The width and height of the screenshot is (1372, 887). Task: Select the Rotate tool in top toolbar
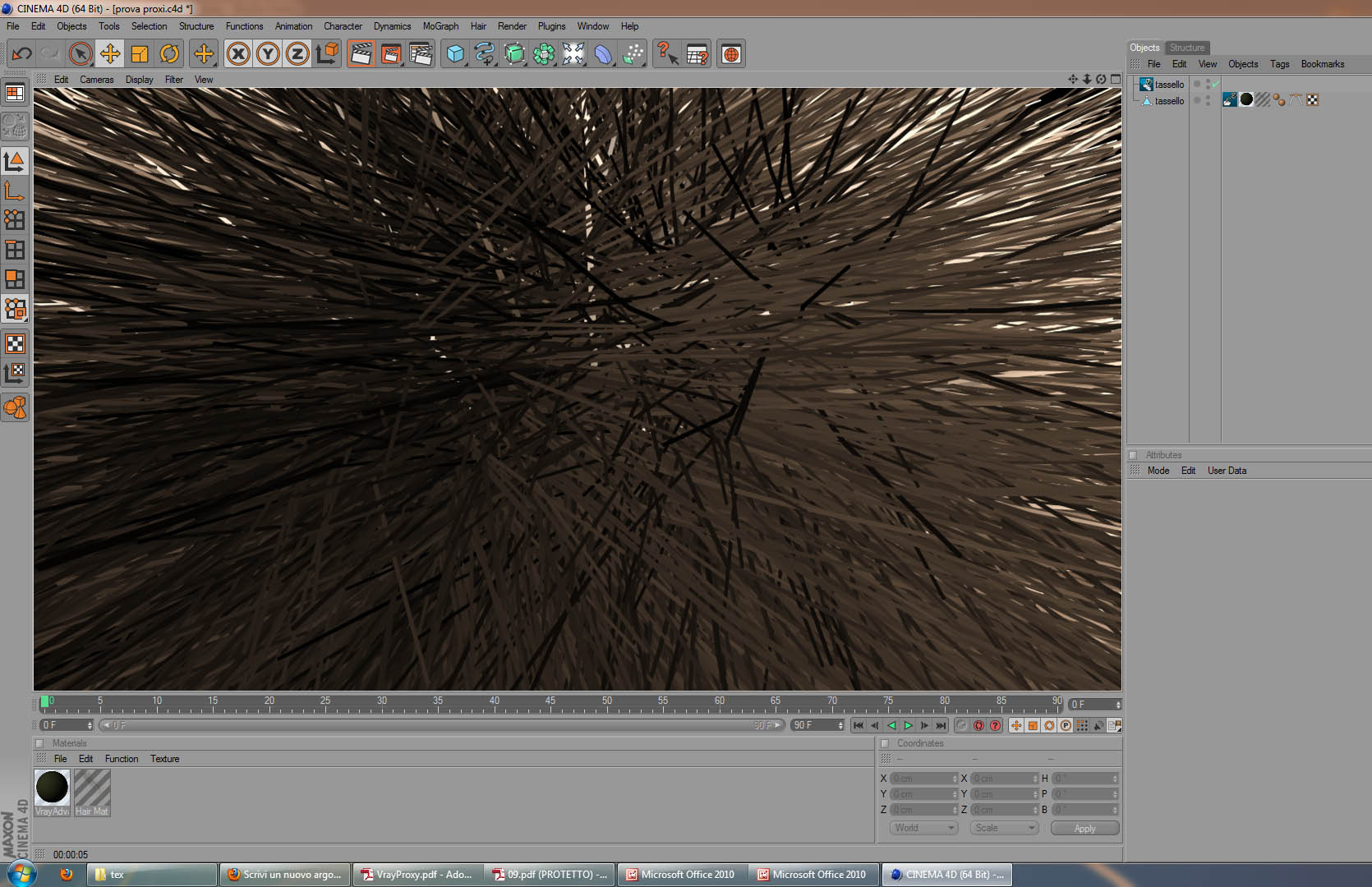[x=169, y=54]
